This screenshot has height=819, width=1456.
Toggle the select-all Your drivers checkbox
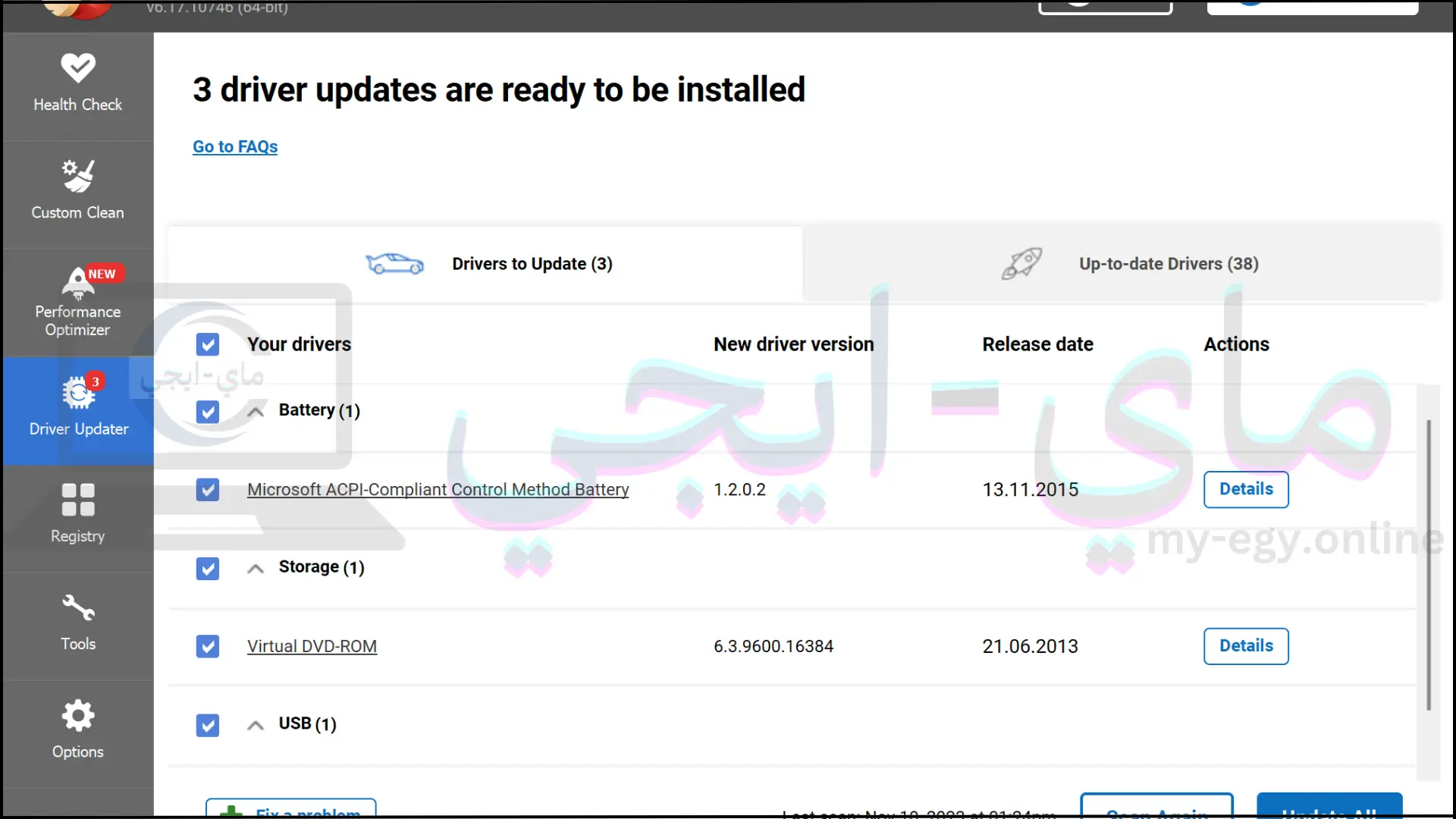coord(207,344)
